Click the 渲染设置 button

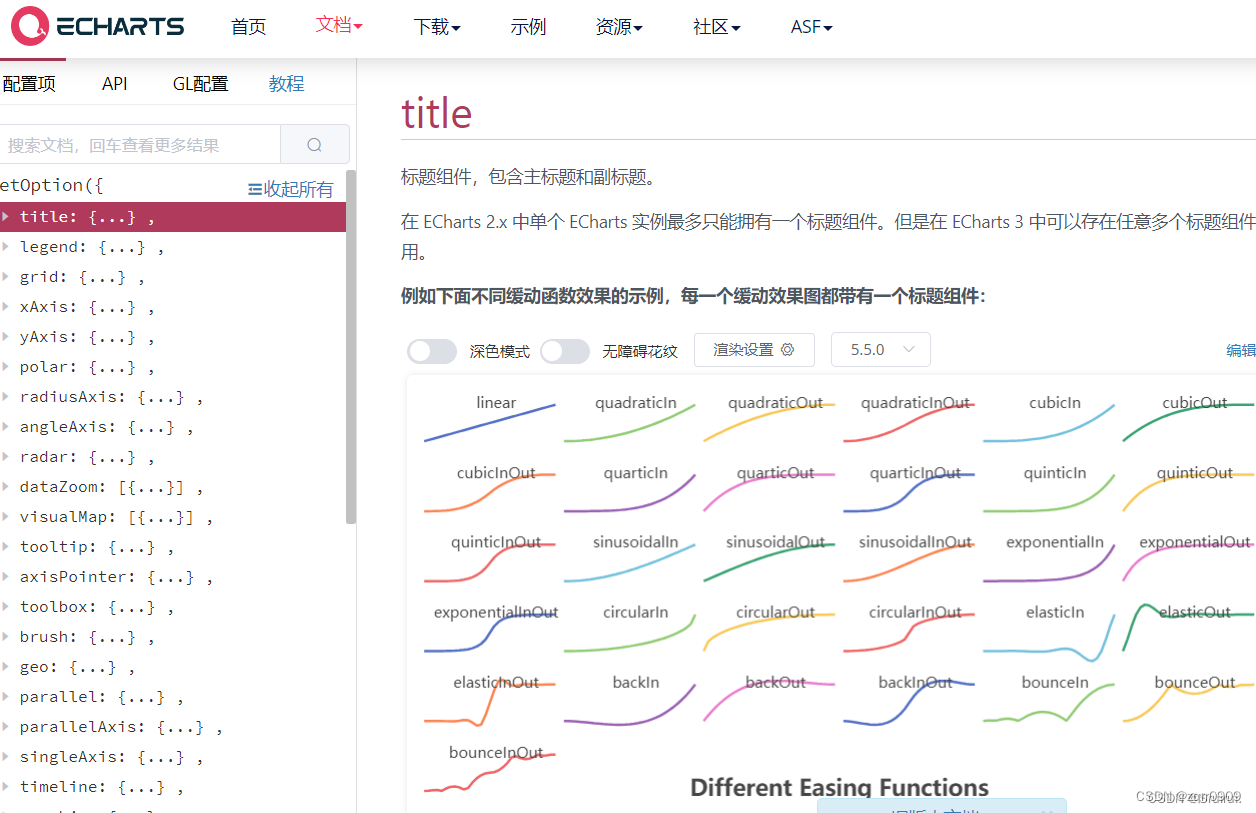754,349
